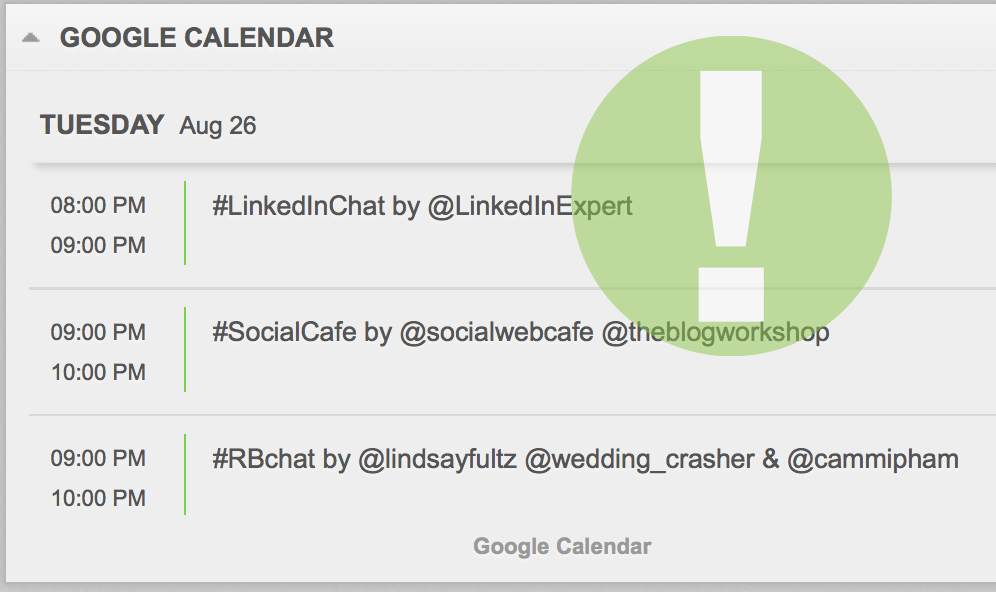Click the green bar beside #SocialCafe
The height and width of the screenshot is (592, 996).
point(186,349)
